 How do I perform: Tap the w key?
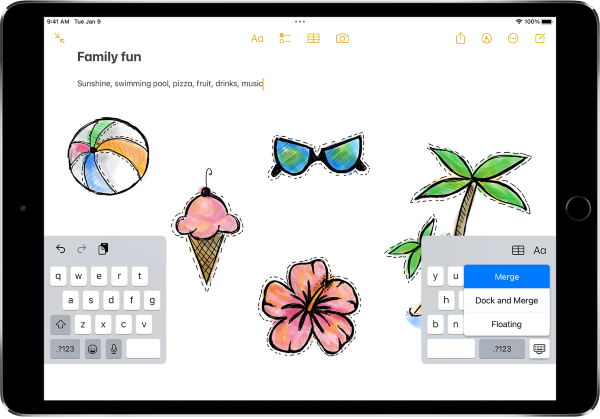78,276
